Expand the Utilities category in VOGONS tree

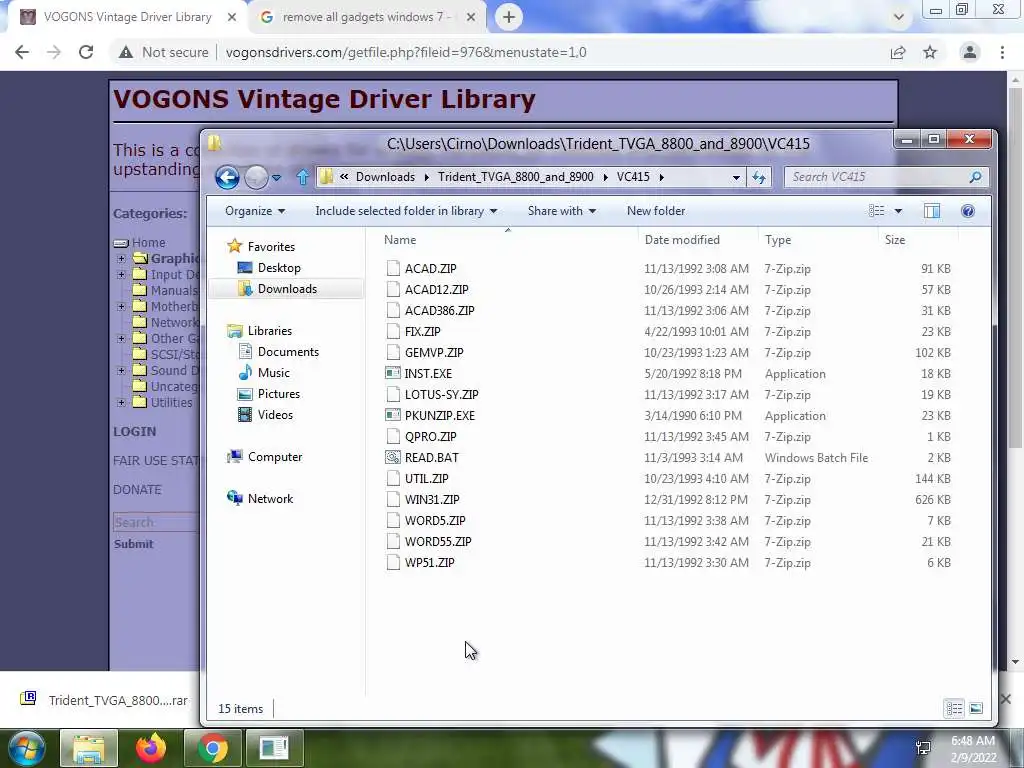pyautogui.click(x=121, y=402)
